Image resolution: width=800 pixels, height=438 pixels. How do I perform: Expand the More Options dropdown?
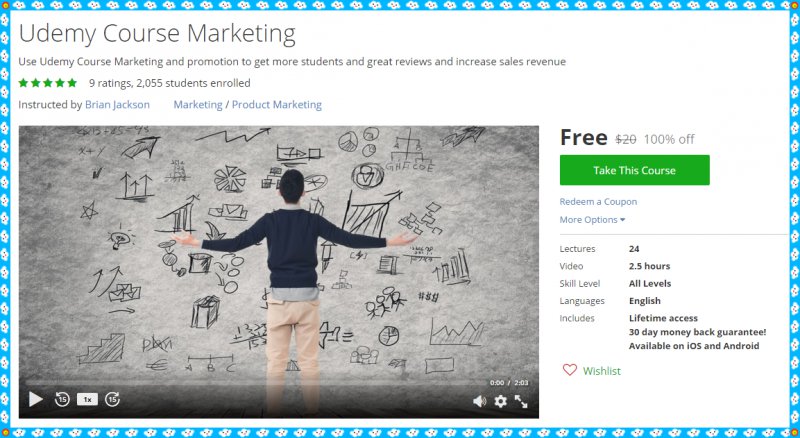pos(592,220)
